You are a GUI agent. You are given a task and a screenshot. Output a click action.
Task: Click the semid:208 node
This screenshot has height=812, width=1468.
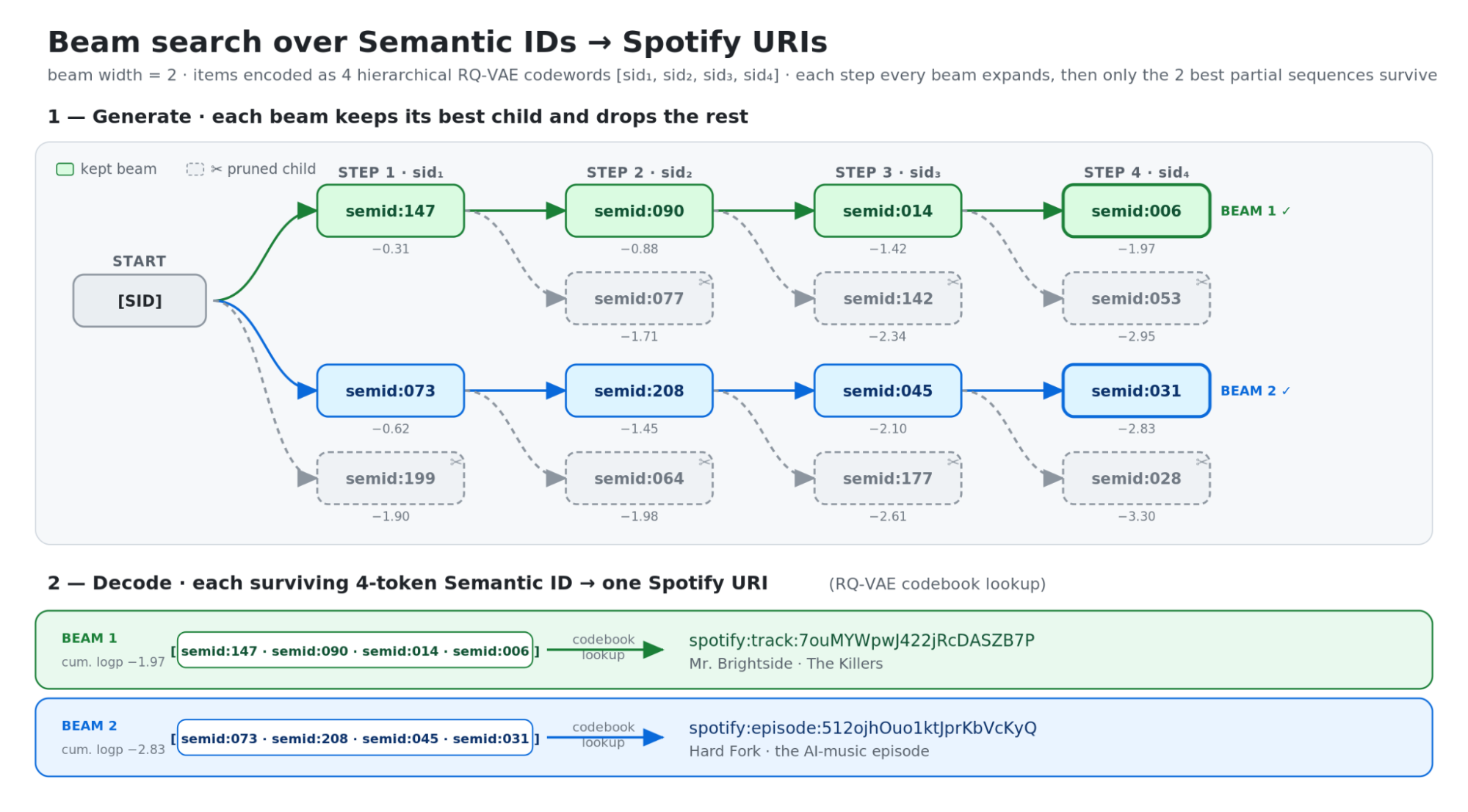pyautogui.click(x=639, y=391)
